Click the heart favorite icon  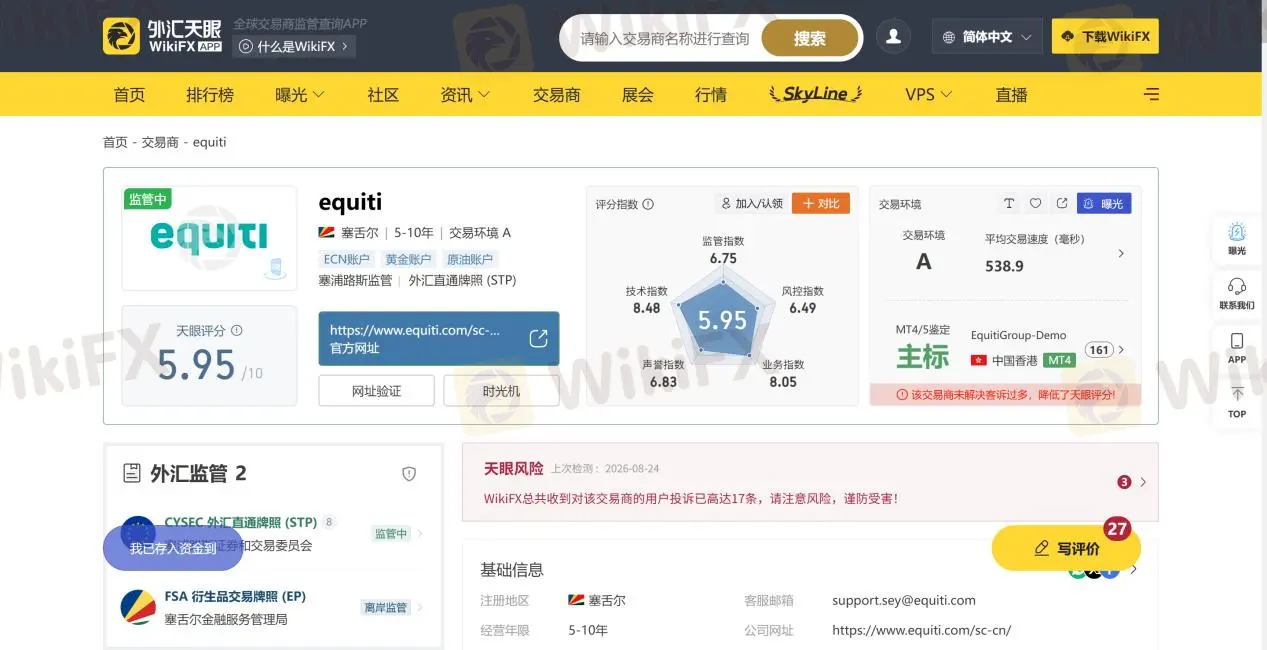1036,203
